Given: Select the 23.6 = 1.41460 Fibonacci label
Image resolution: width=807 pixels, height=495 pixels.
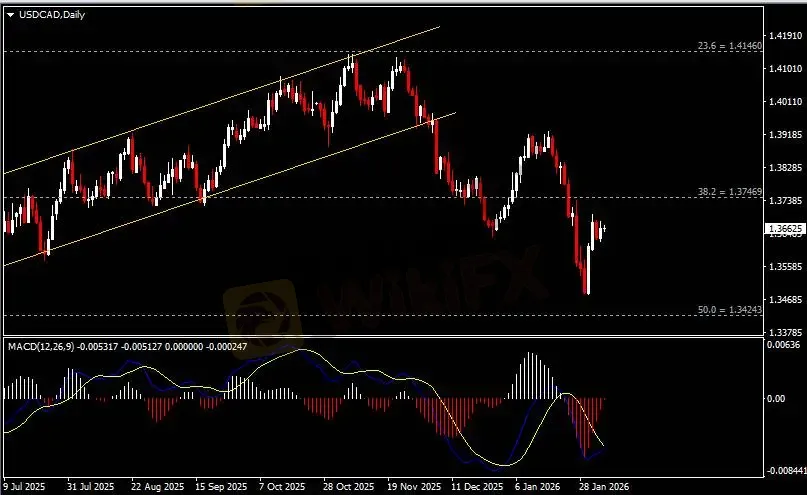Looking at the screenshot, I should [730, 46].
